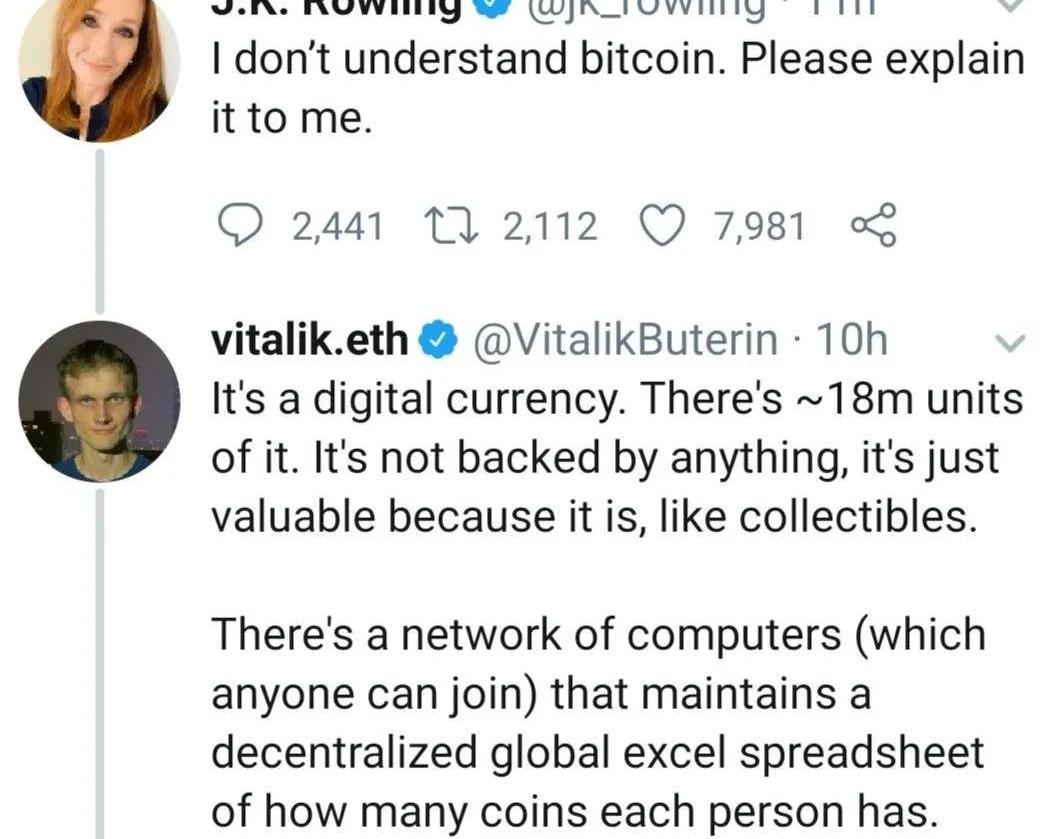This screenshot has height=839, width=1062.
Task: Click the reply speech bubble icon
Action: 240,226
